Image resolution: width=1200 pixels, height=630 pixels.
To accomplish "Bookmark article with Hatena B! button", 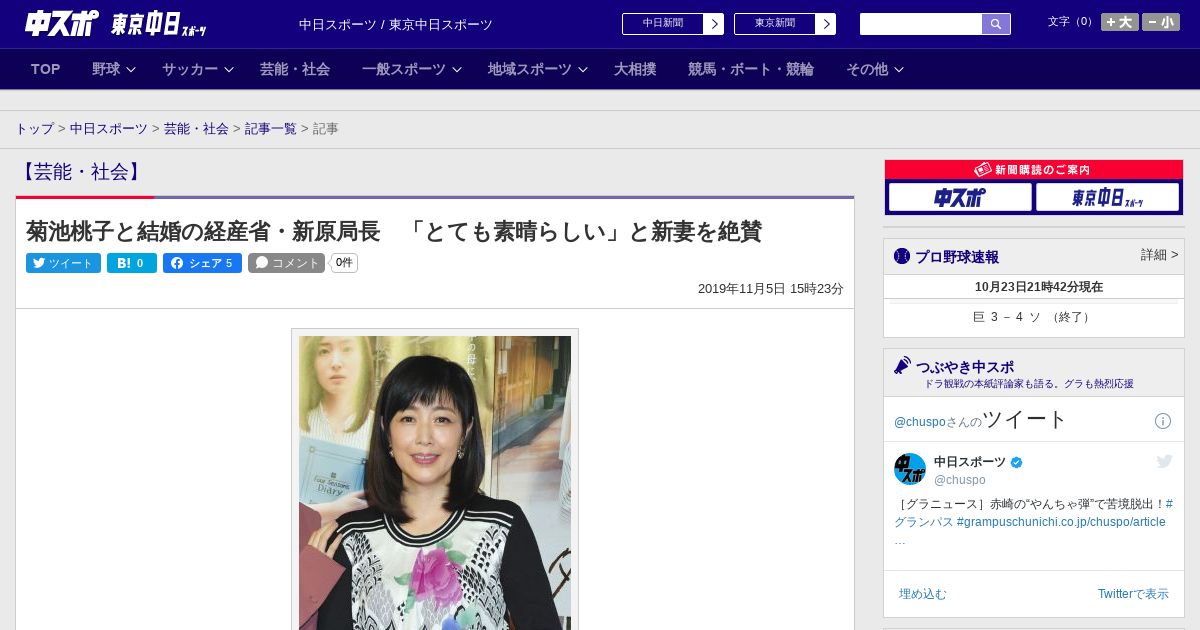I will click(132, 263).
